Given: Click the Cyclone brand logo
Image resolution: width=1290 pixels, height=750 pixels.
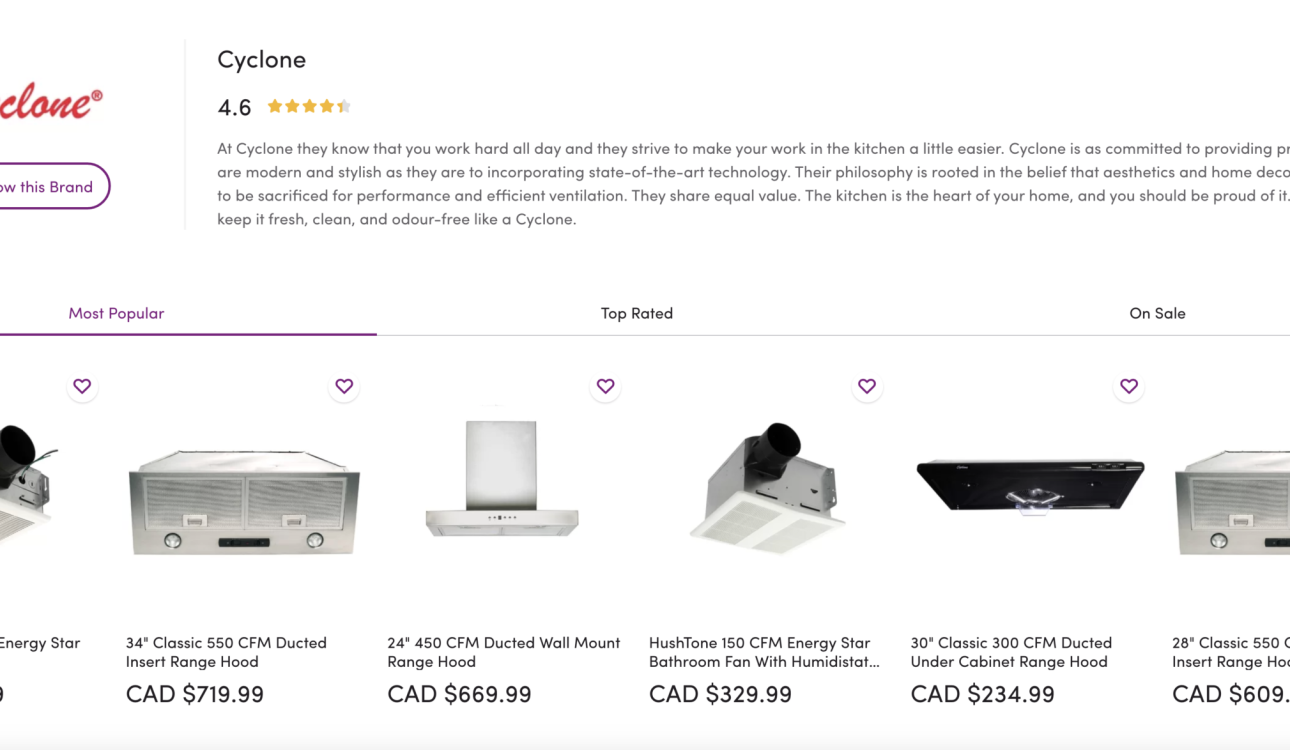Looking at the screenshot, I should [50, 100].
